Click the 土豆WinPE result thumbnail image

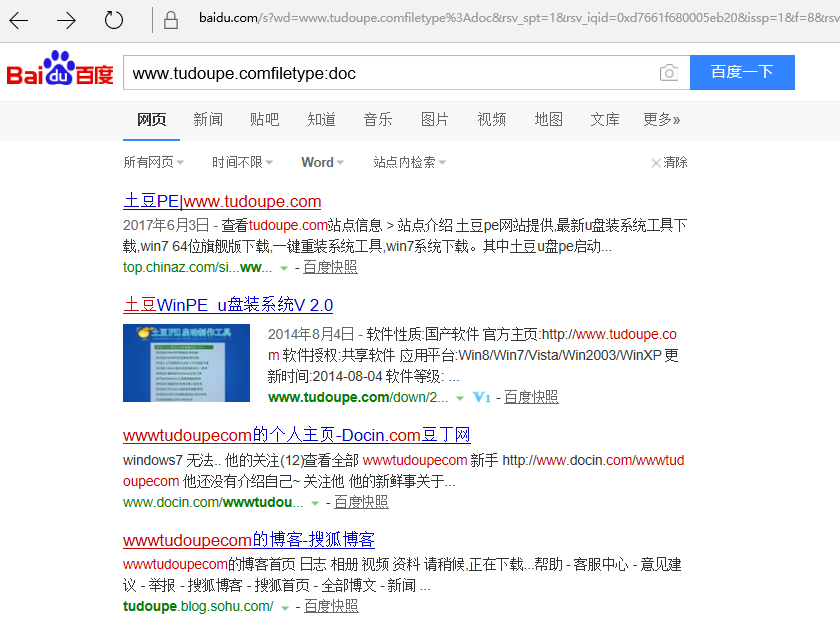click(186, 362)
